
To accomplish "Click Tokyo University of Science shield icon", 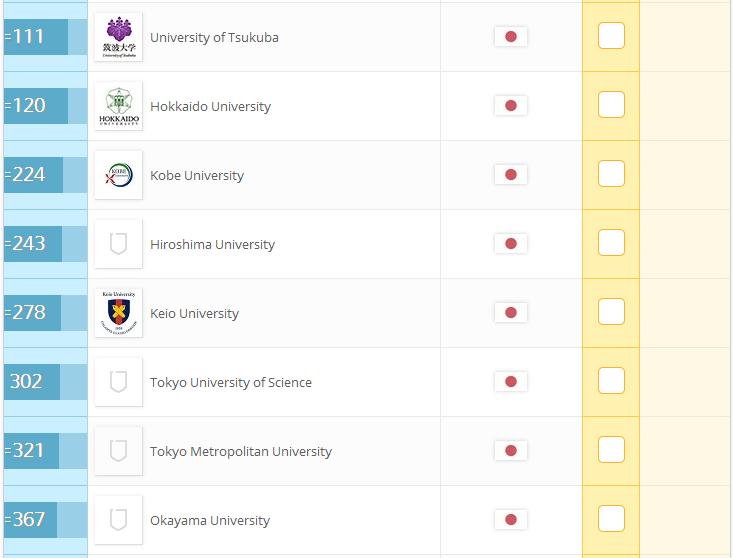I will click(x=118, y=382).
